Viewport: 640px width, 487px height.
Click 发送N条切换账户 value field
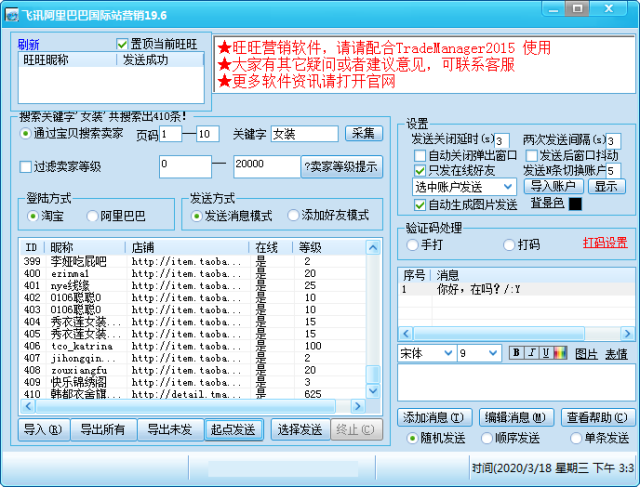pyautogui.click(x=613, y=170)
